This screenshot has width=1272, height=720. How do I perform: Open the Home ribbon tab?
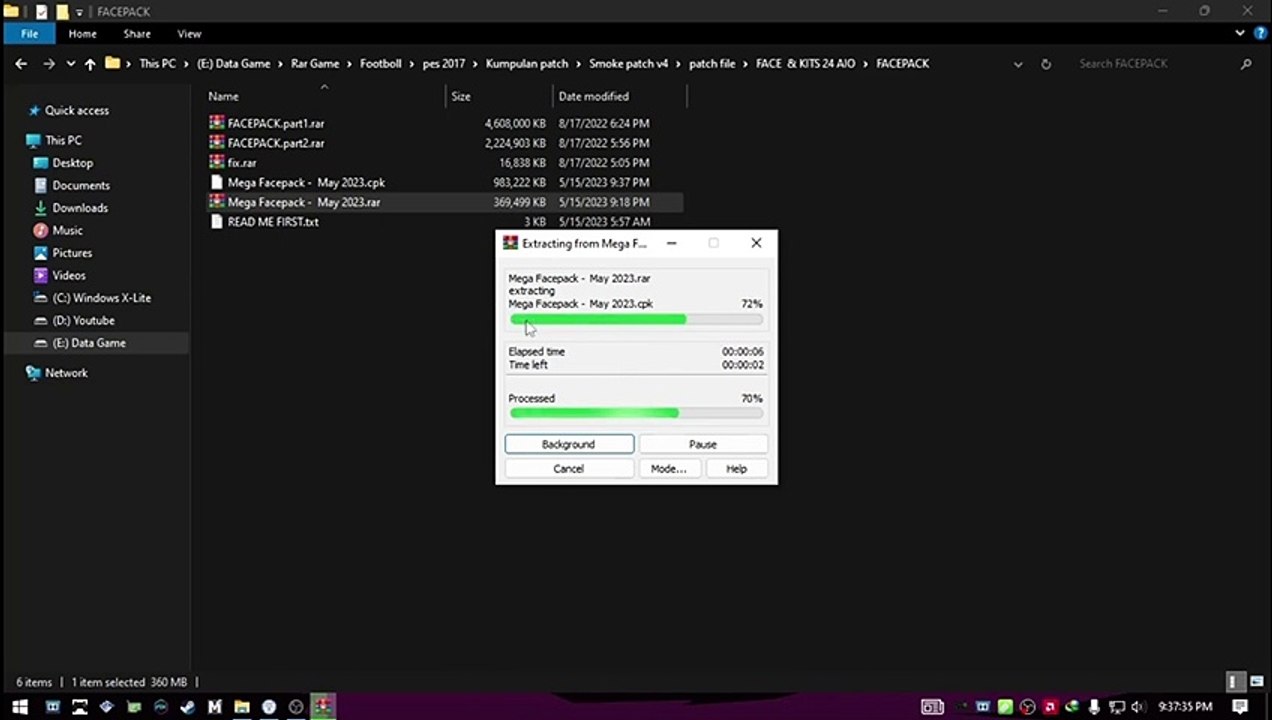(83, 33)
